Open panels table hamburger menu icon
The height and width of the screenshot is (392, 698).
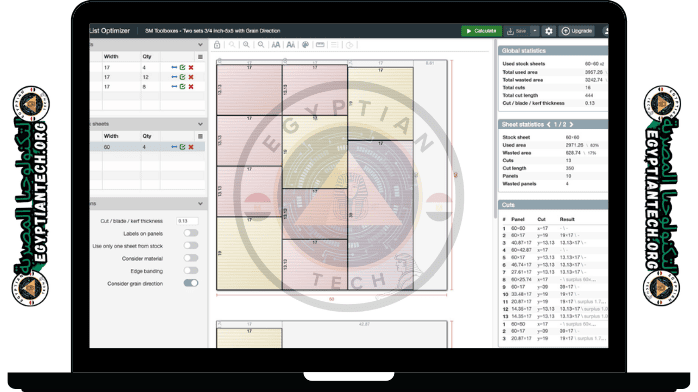(200, 57)
